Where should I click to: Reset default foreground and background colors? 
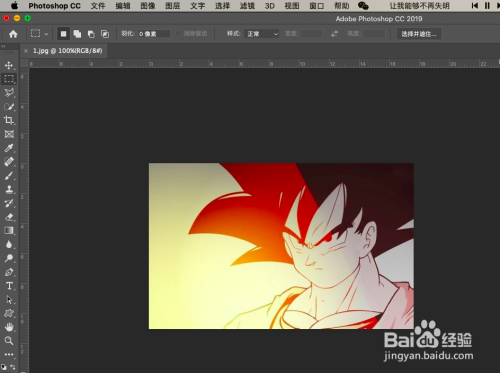coord(4,367)
